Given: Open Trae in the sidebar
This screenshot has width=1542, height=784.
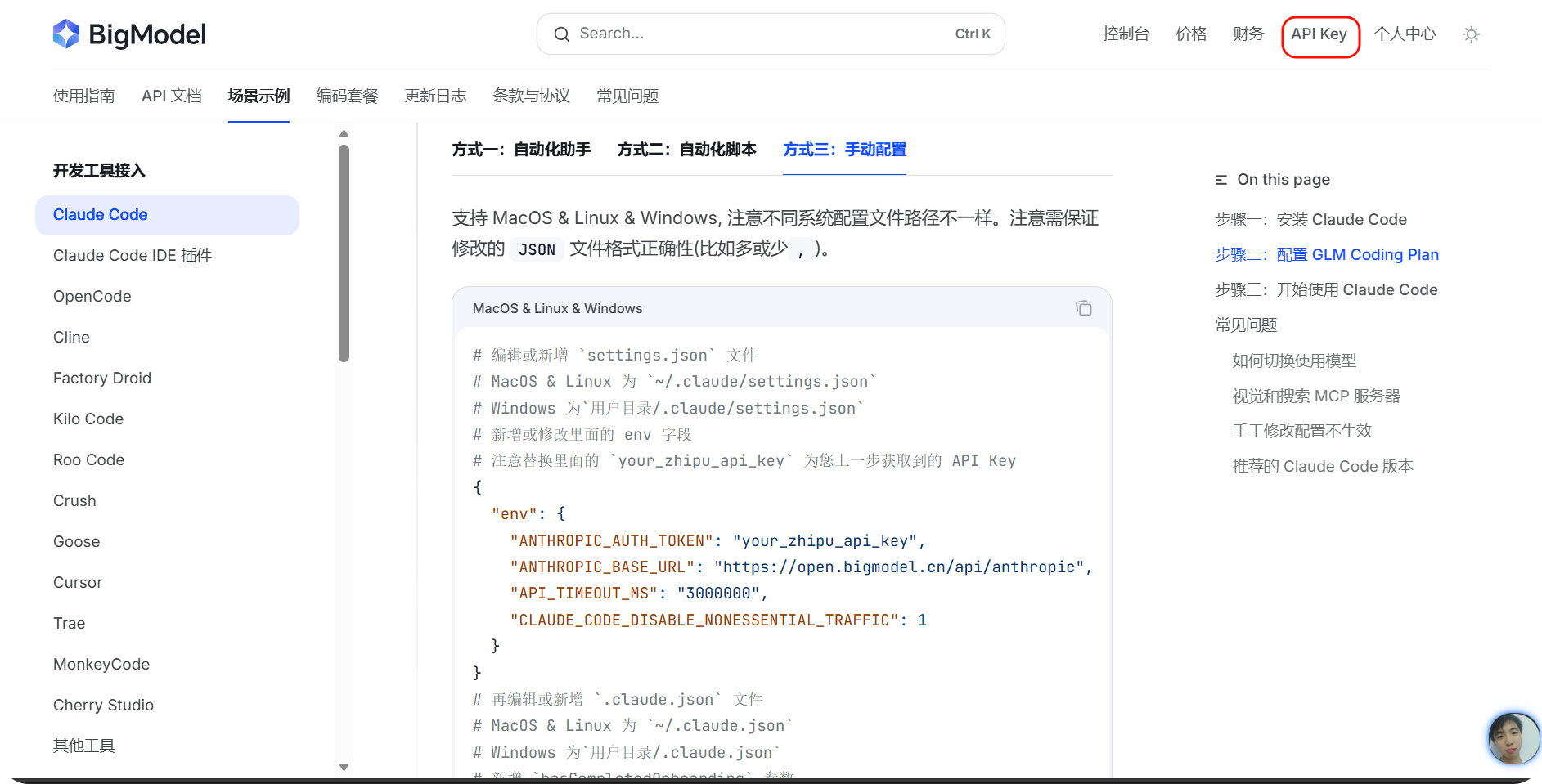Looking at the screenshot, I should [x=70, y=624].
